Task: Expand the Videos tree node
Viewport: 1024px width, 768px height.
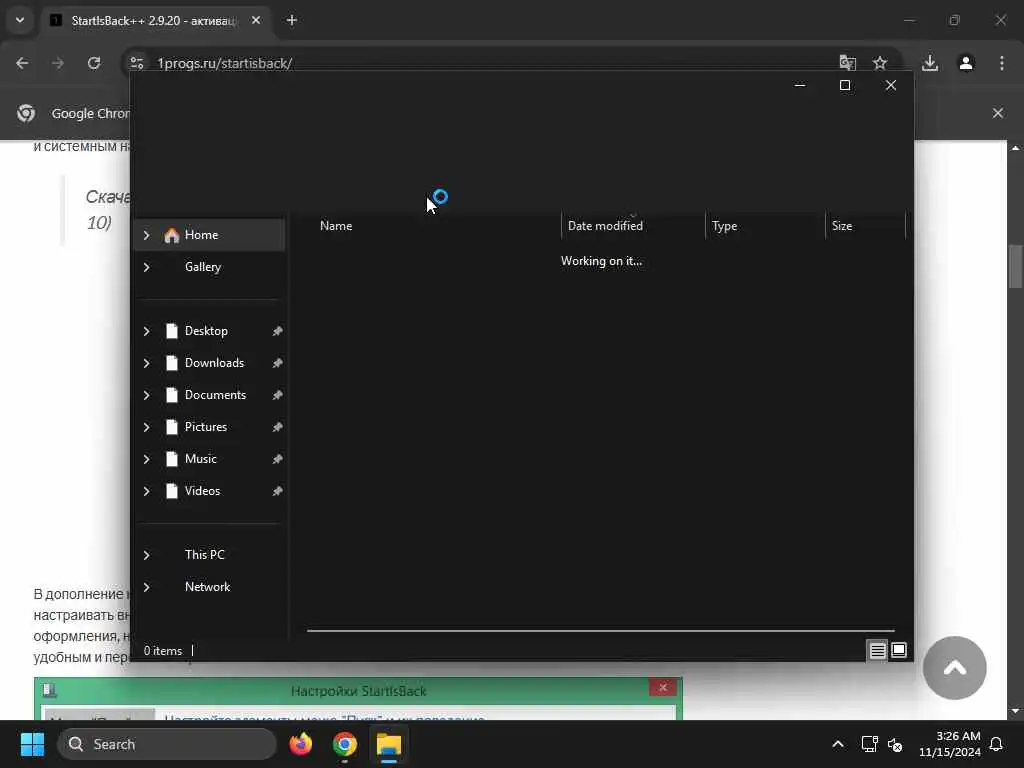Action: 147,491
